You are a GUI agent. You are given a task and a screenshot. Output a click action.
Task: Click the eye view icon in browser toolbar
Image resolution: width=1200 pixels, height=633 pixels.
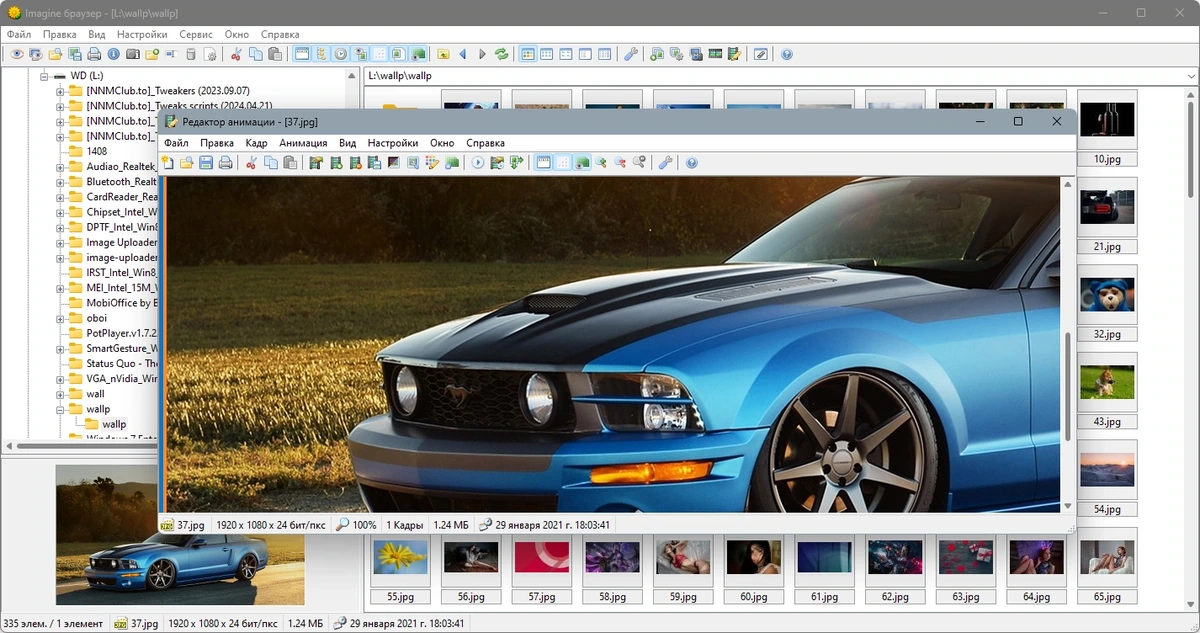point(17,54)
